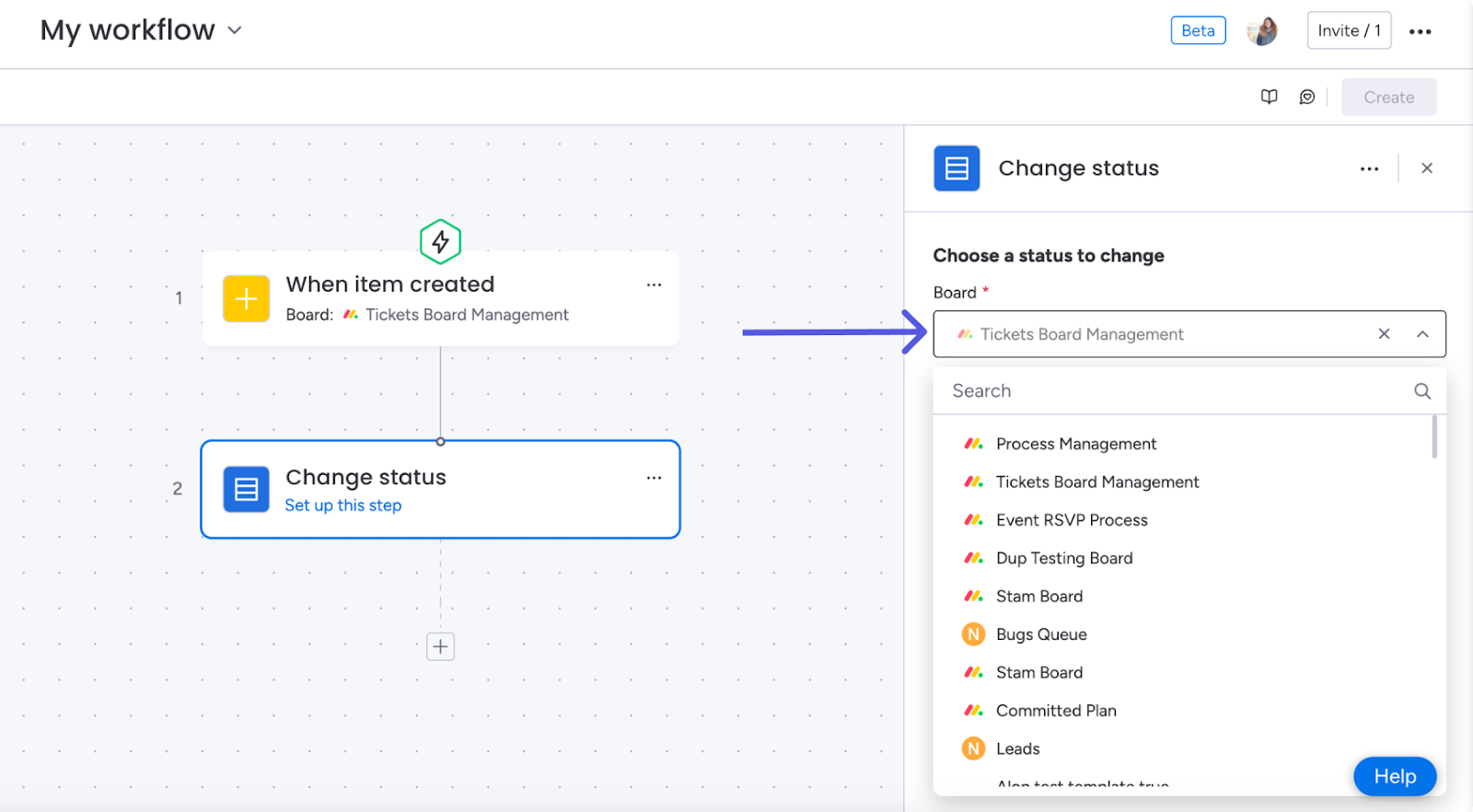1473x812 pixels.
Task: Click the search magnifier icon
Action: point(1422,391)
